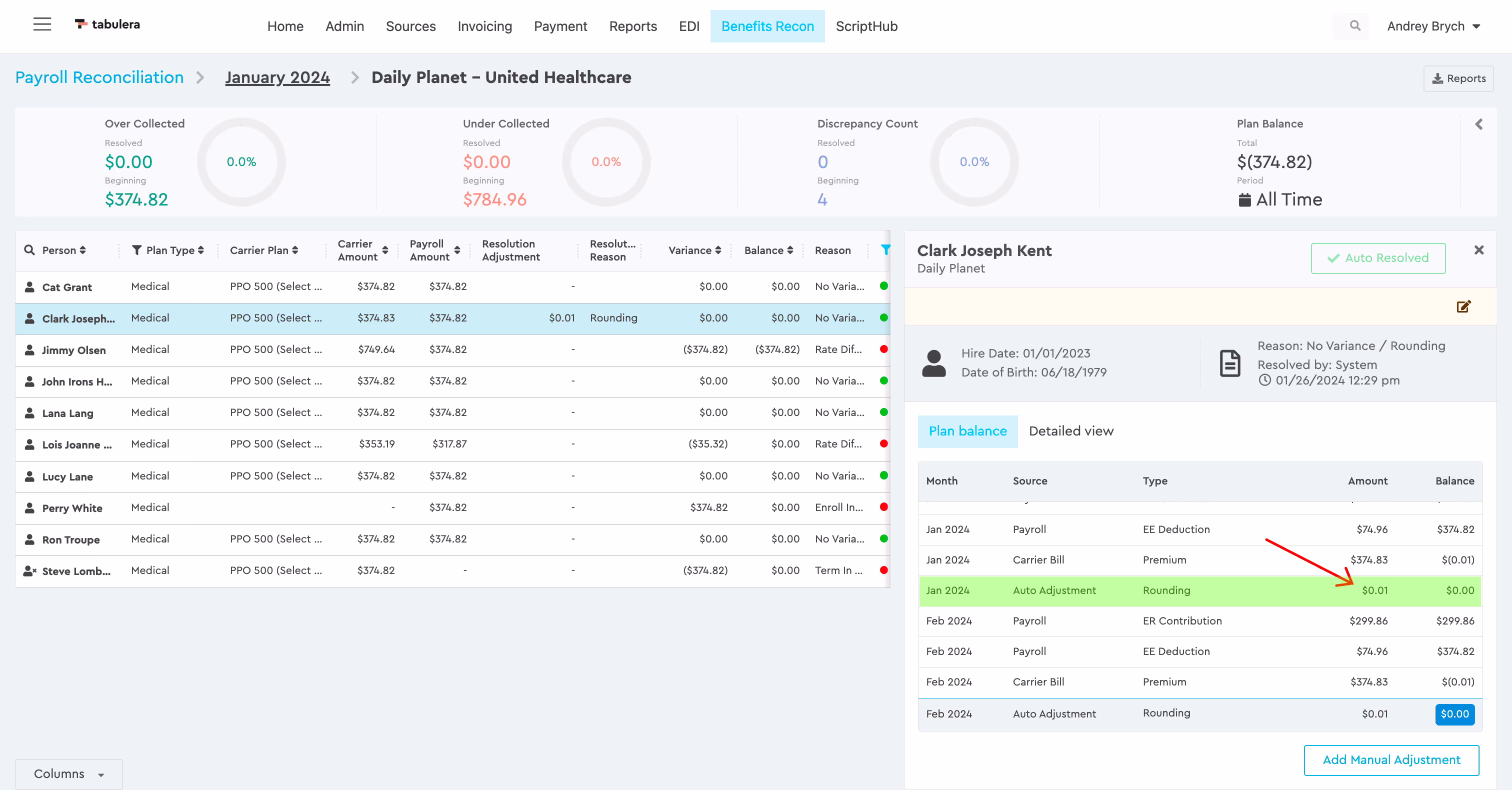Click the Feb 2024 ER Contribution row

[1199, 621]
